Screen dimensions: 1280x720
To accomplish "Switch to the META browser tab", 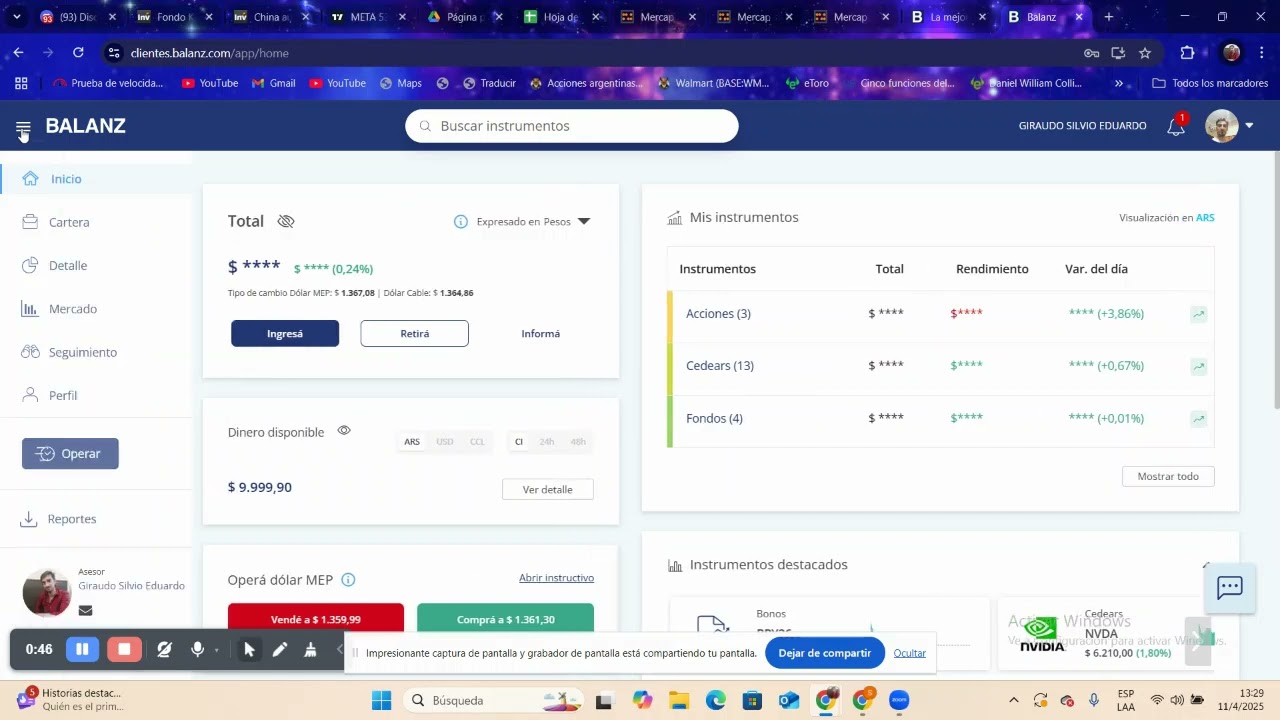I will (367, 17).
